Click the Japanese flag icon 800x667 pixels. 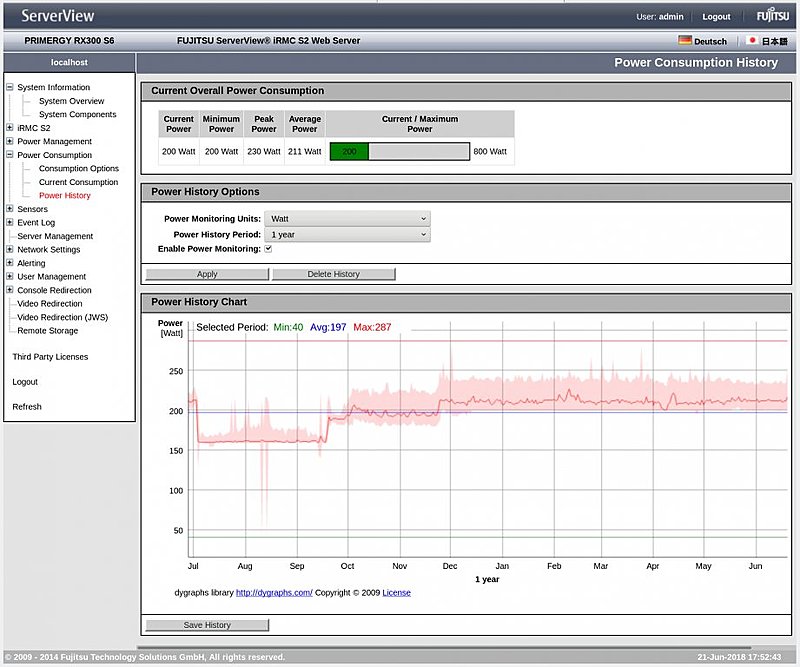(x=752, y=41)
